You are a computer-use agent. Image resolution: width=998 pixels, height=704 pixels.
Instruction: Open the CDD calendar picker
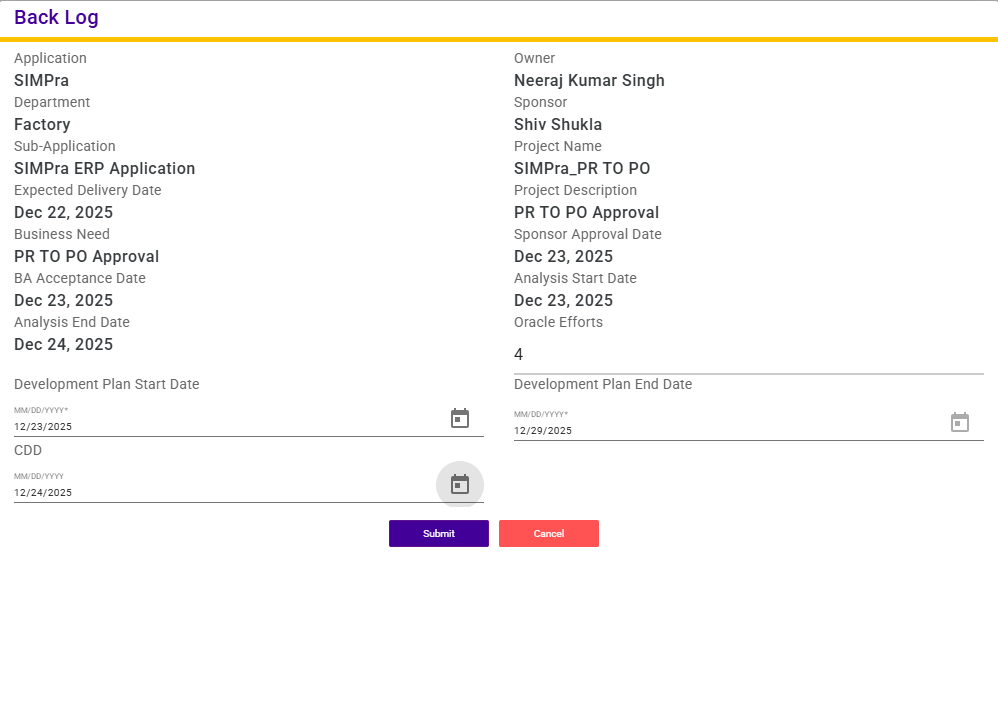[459, 485]
